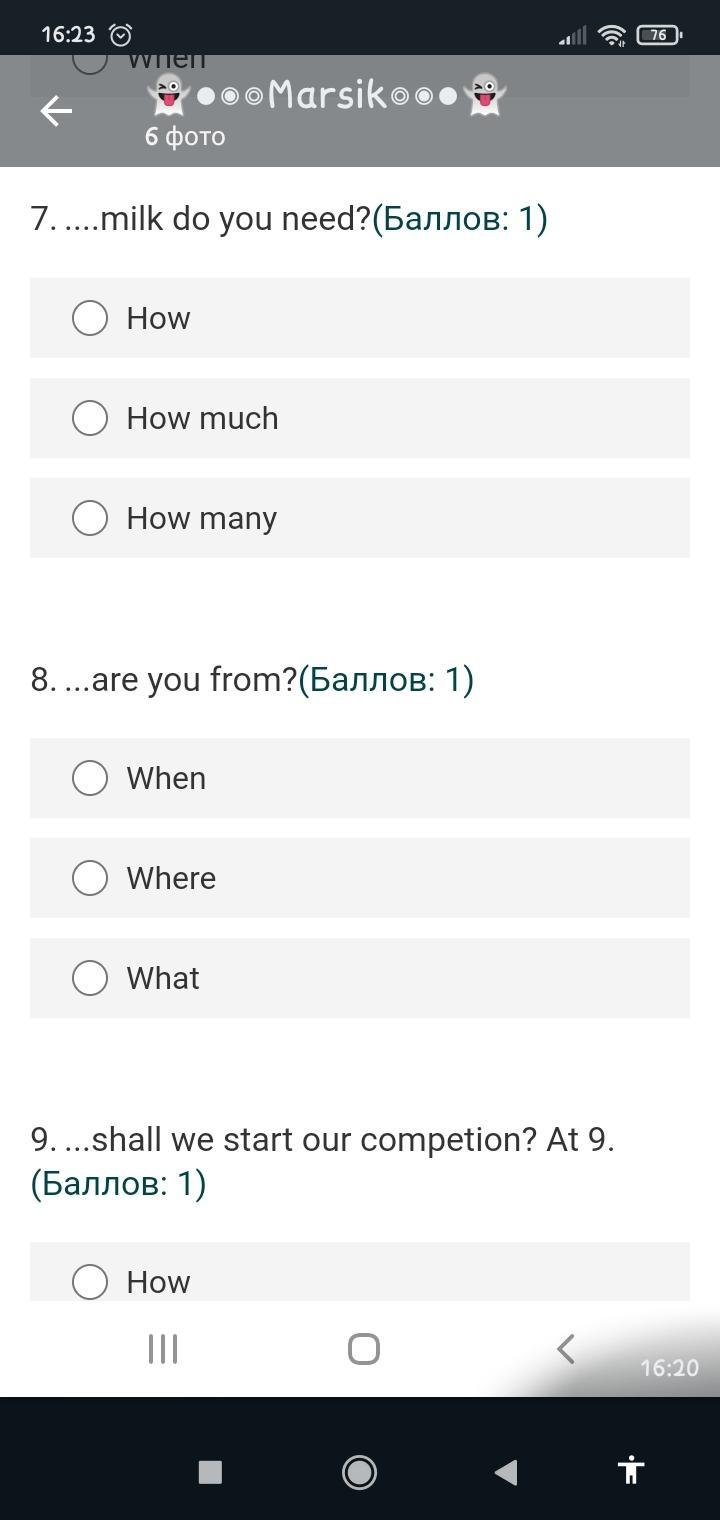Choose "Where" for question 8
This screenshot has height=1520, width=720.
pos(90,878)
